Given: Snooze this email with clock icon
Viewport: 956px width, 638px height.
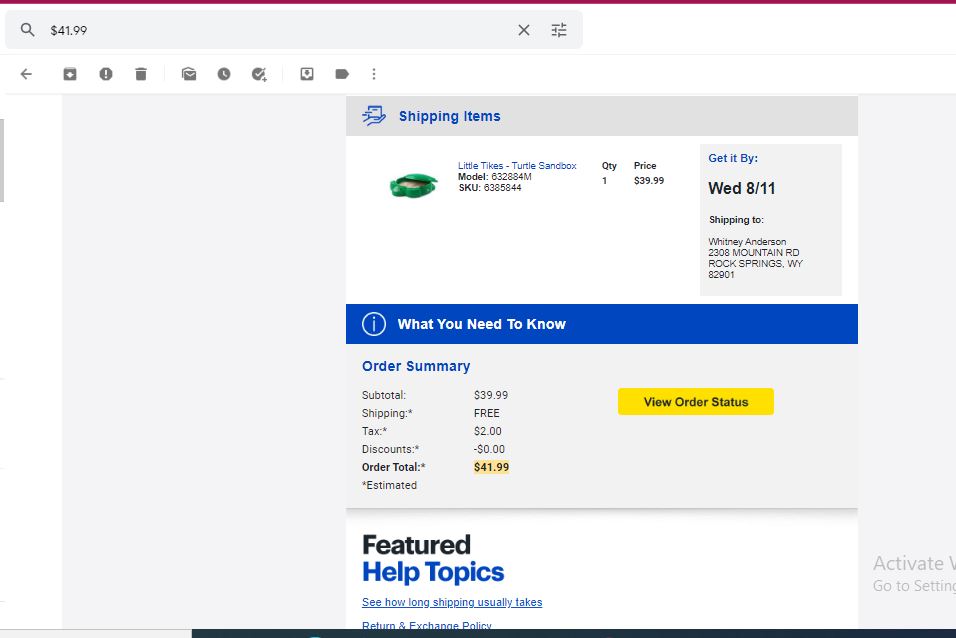Looking at the screenshot, I should (x=224, y=74).
